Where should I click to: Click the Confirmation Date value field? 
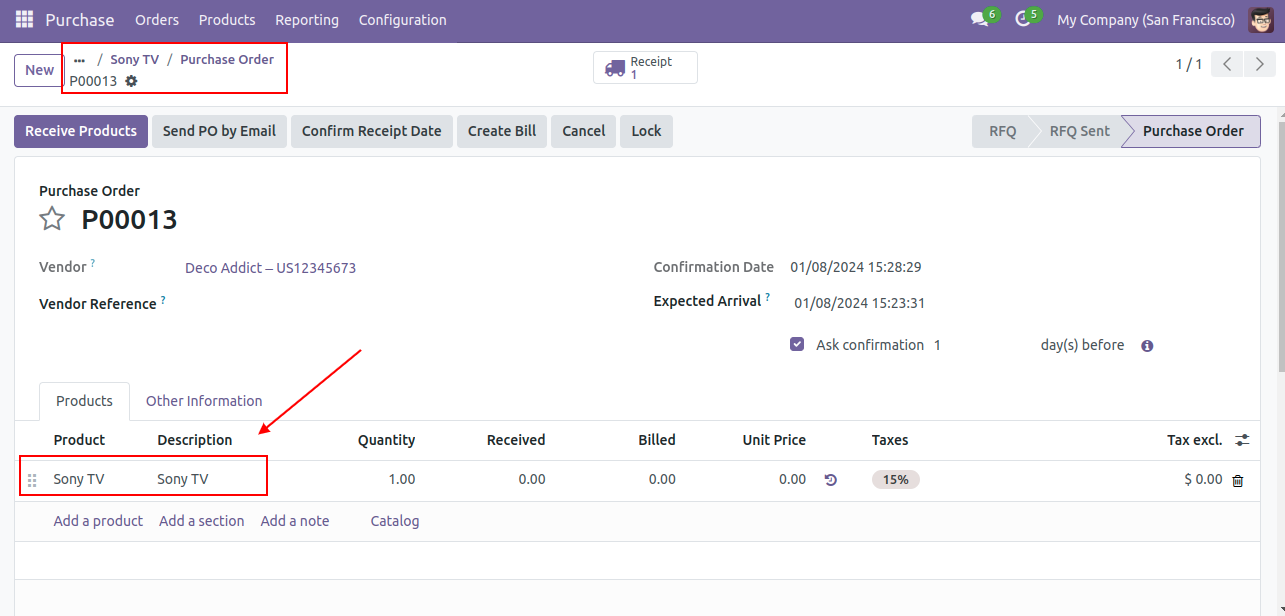(x=856, y=267)
